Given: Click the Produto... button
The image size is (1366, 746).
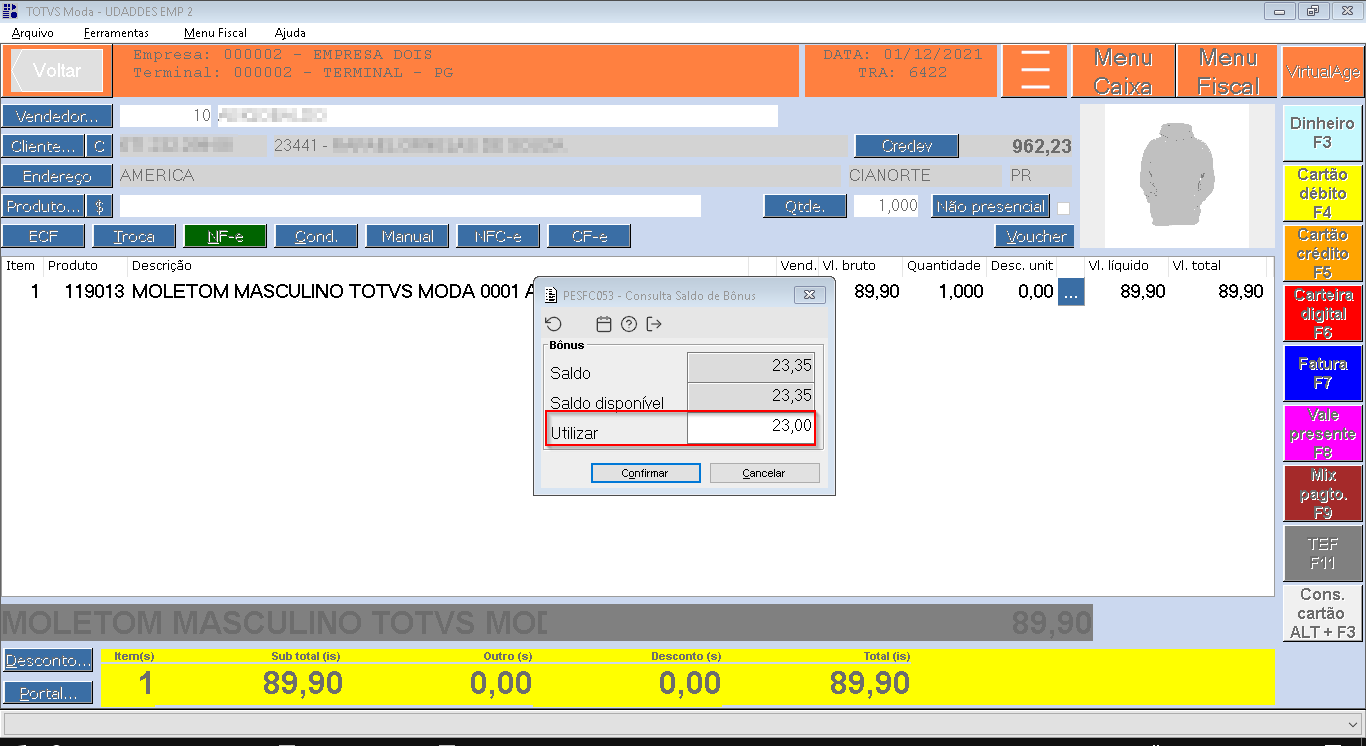Looking at the screenshot, I should tap(43, 207).
